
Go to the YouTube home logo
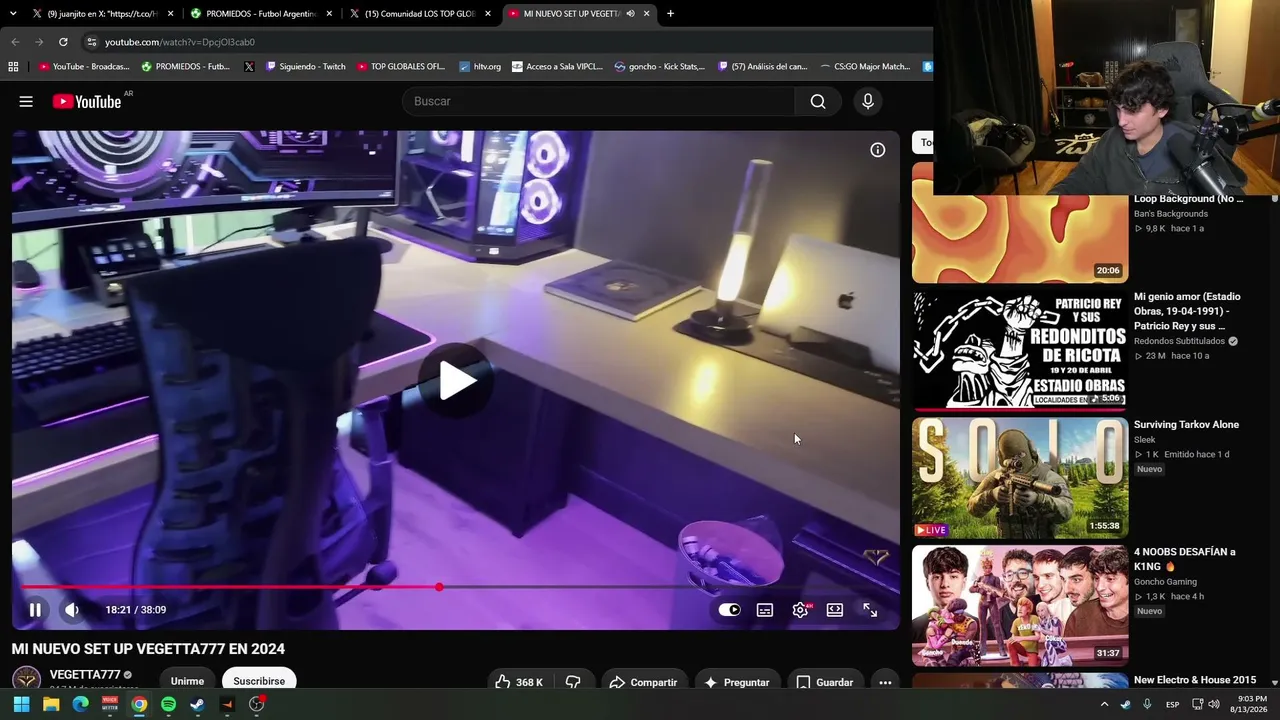coord(87,101)
